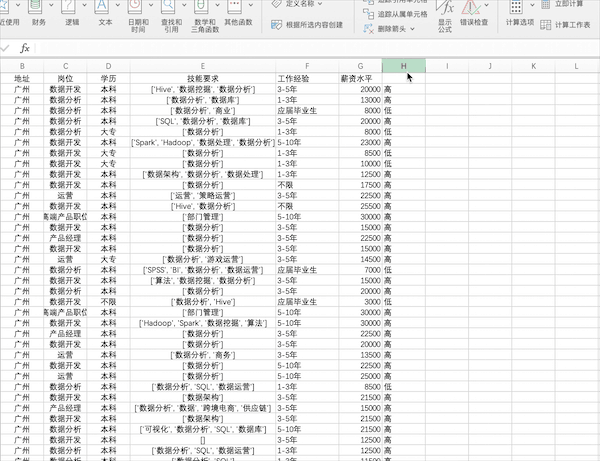Click 追踪从属单元格 button
The height and width of the screenshot is (461, 600).
click(395, 14)
